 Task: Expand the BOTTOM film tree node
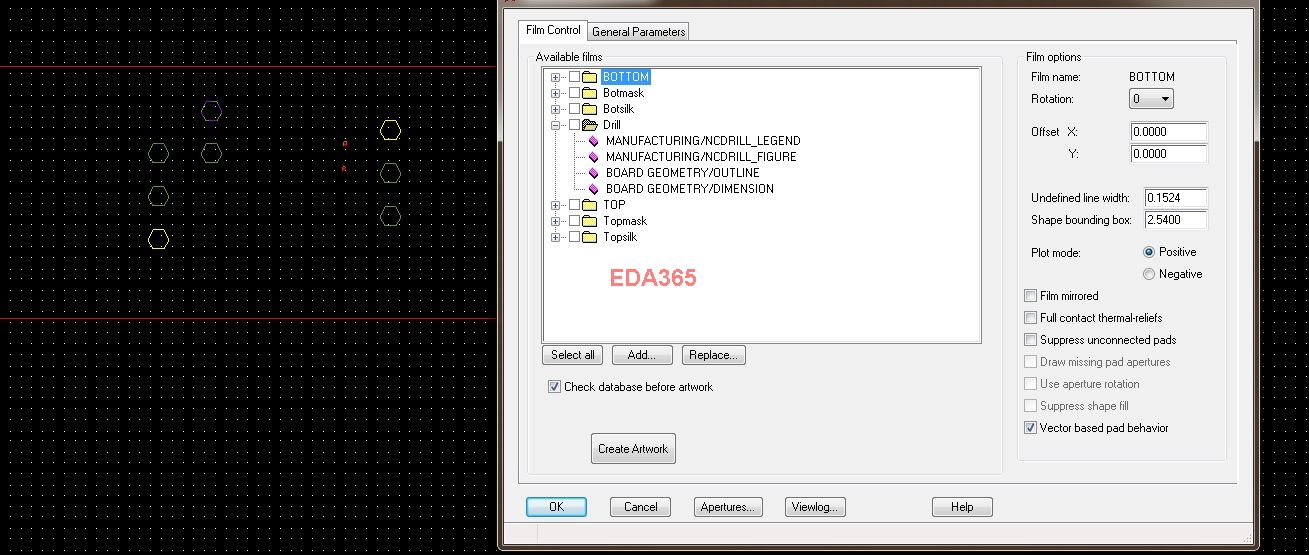556,77
